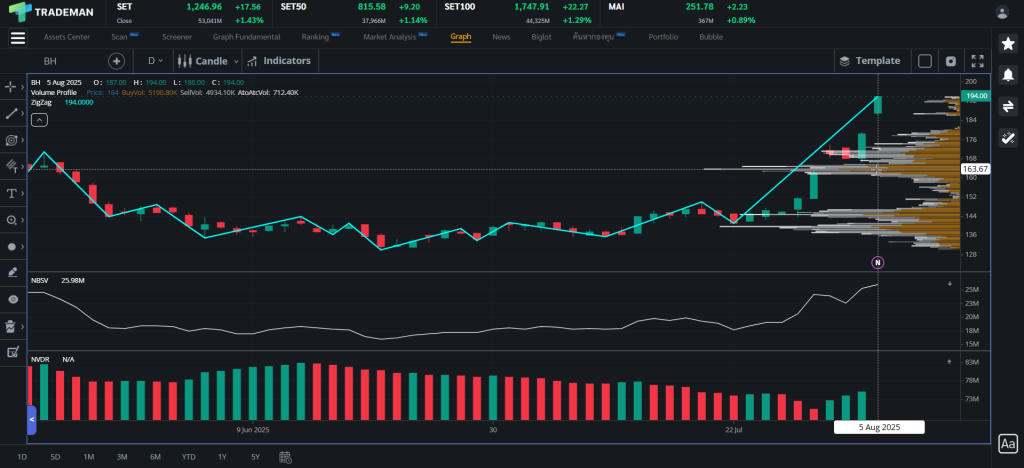
Task: Switch to the Screener tab
Action: point(176,37)
